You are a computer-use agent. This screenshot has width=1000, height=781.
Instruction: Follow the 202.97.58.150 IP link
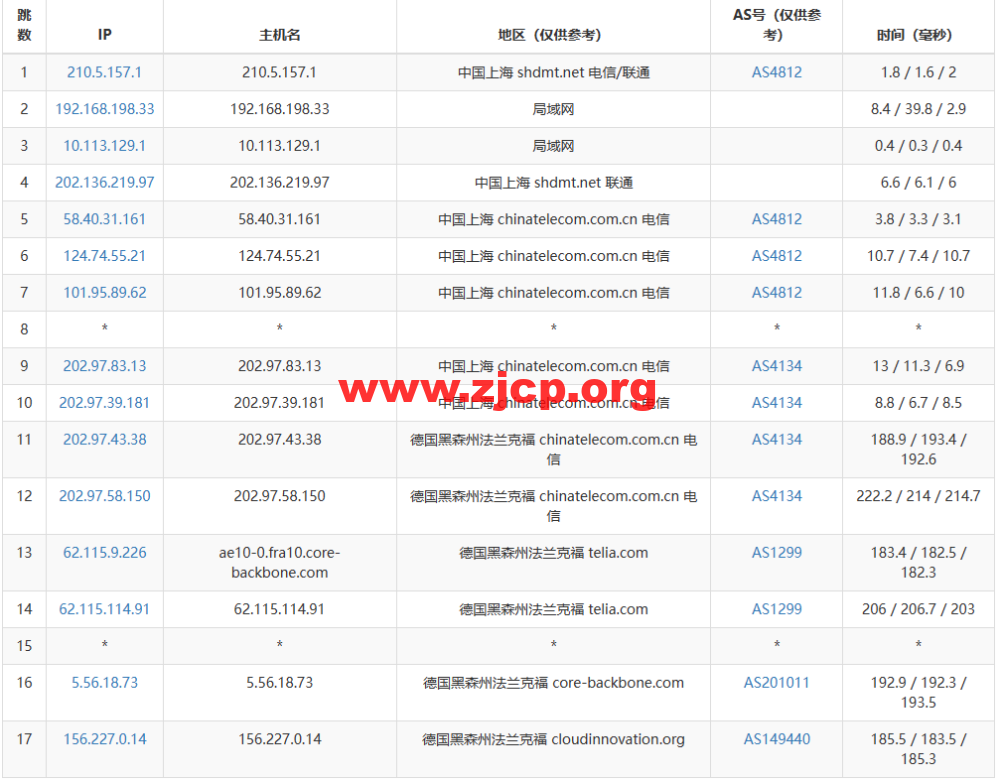105,496
